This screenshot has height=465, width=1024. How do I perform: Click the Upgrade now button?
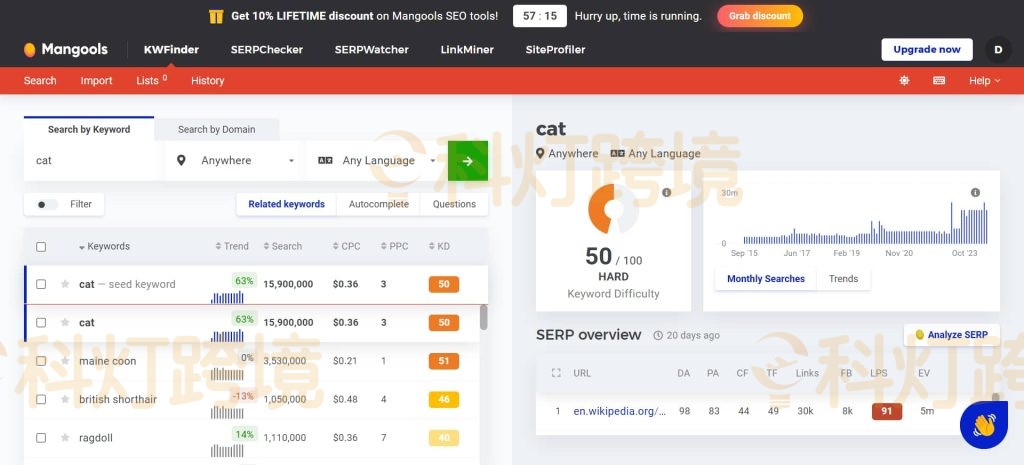(927, 50)
